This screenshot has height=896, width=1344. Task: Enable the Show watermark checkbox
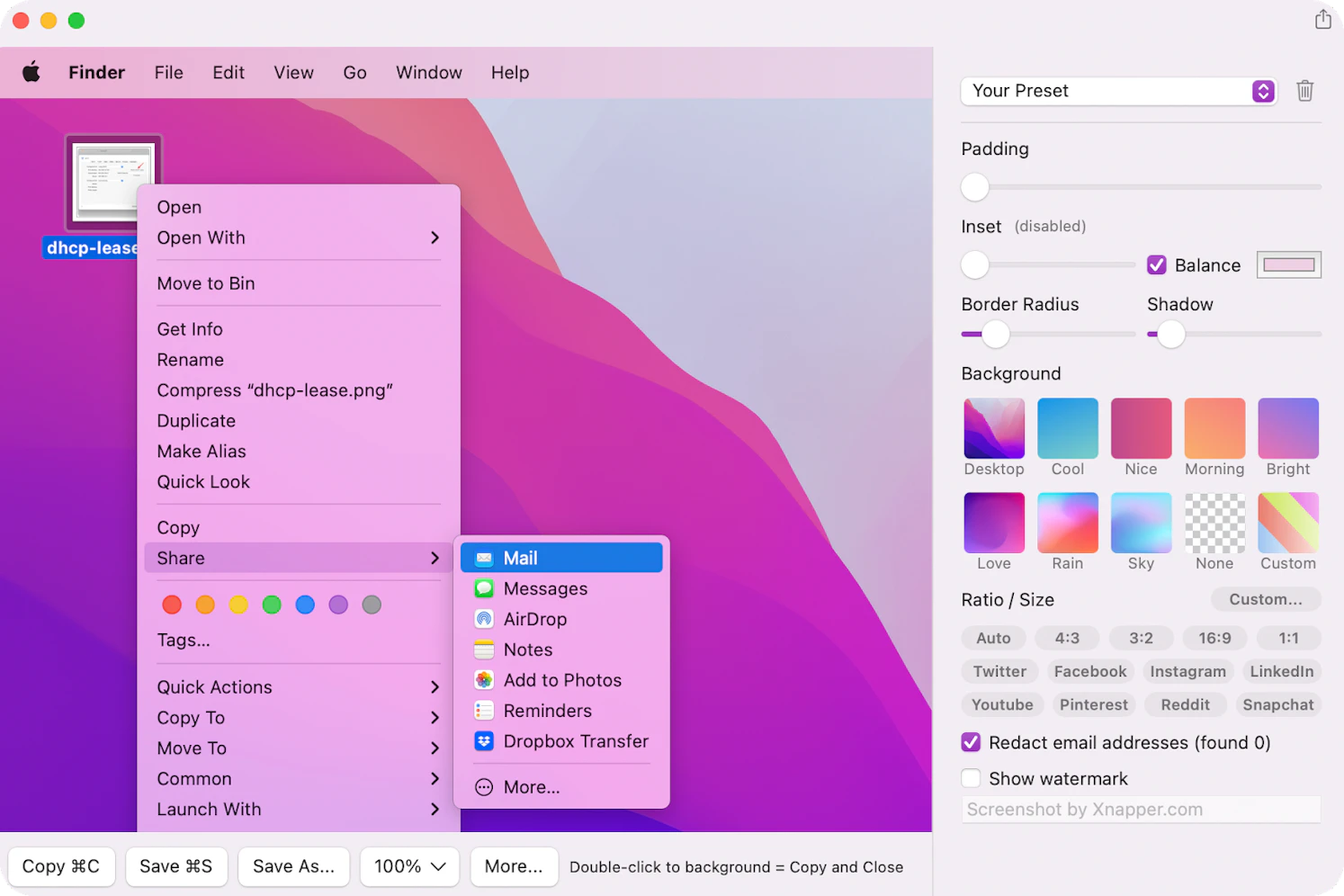pos(971,778)
